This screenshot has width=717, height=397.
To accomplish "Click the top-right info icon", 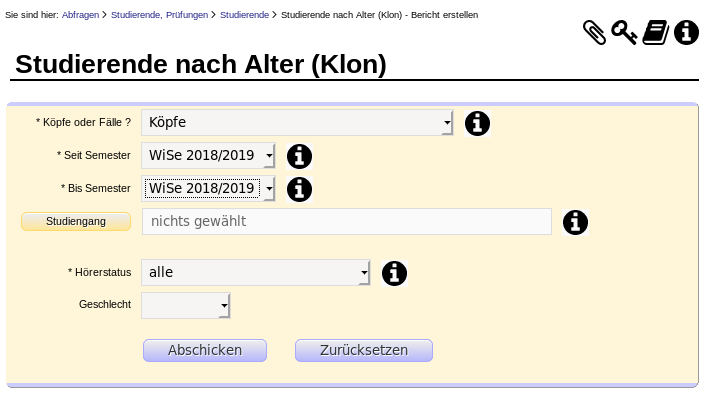I will click(x=686, y=32).
